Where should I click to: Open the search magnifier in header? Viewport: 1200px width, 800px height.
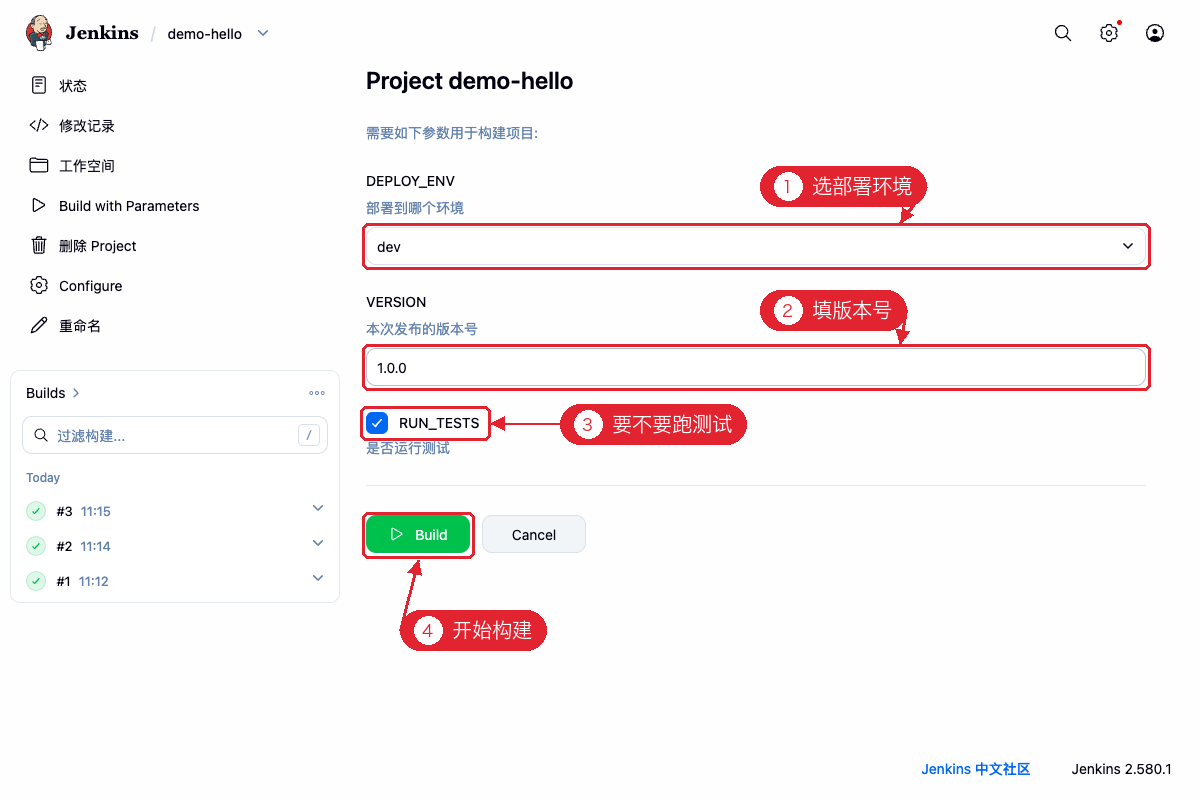coord(1063,33)
